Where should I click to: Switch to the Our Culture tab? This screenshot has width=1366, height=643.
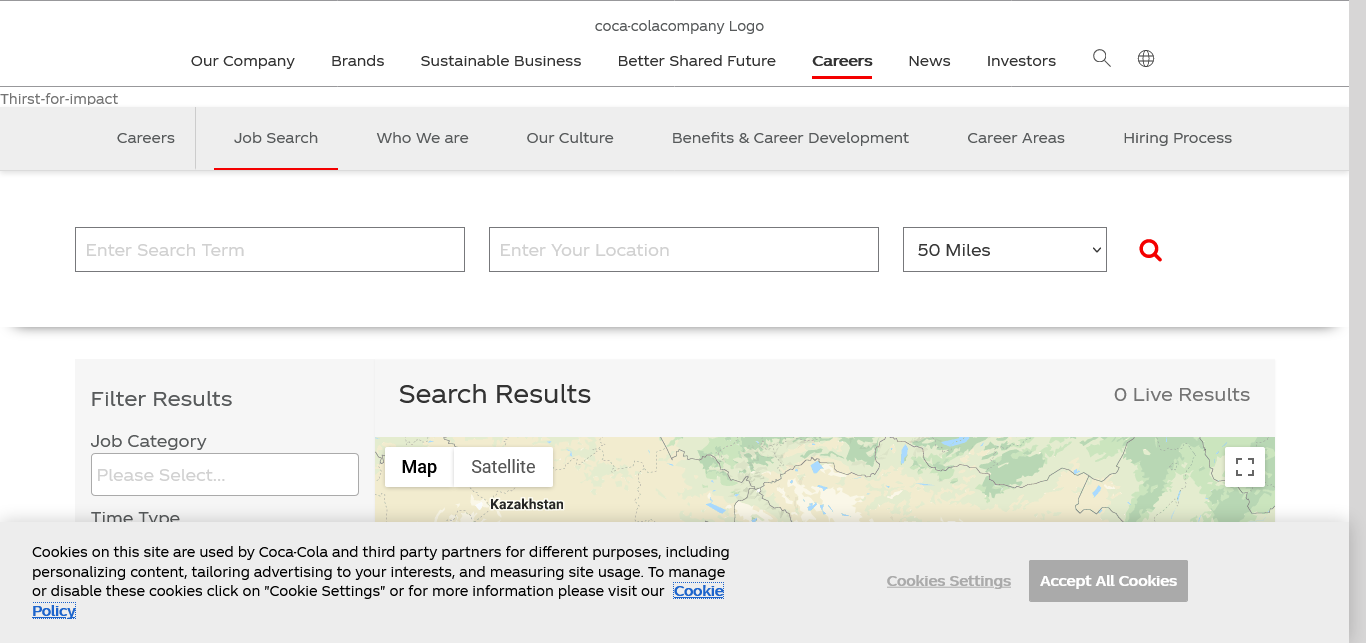pos(570,138)
